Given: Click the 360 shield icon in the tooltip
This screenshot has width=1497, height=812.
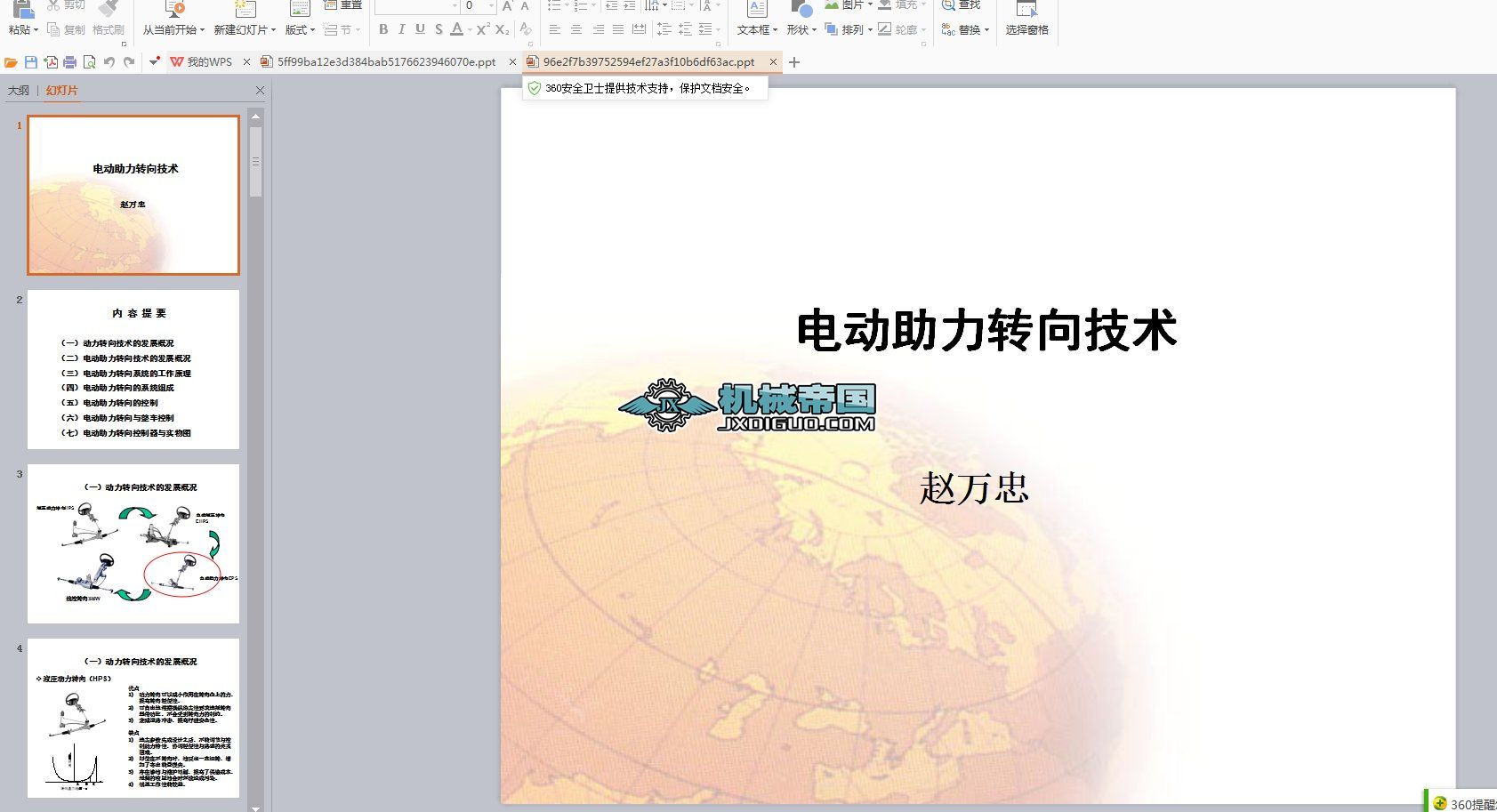Looking at the screenshot, I should (x=534, y=88).
